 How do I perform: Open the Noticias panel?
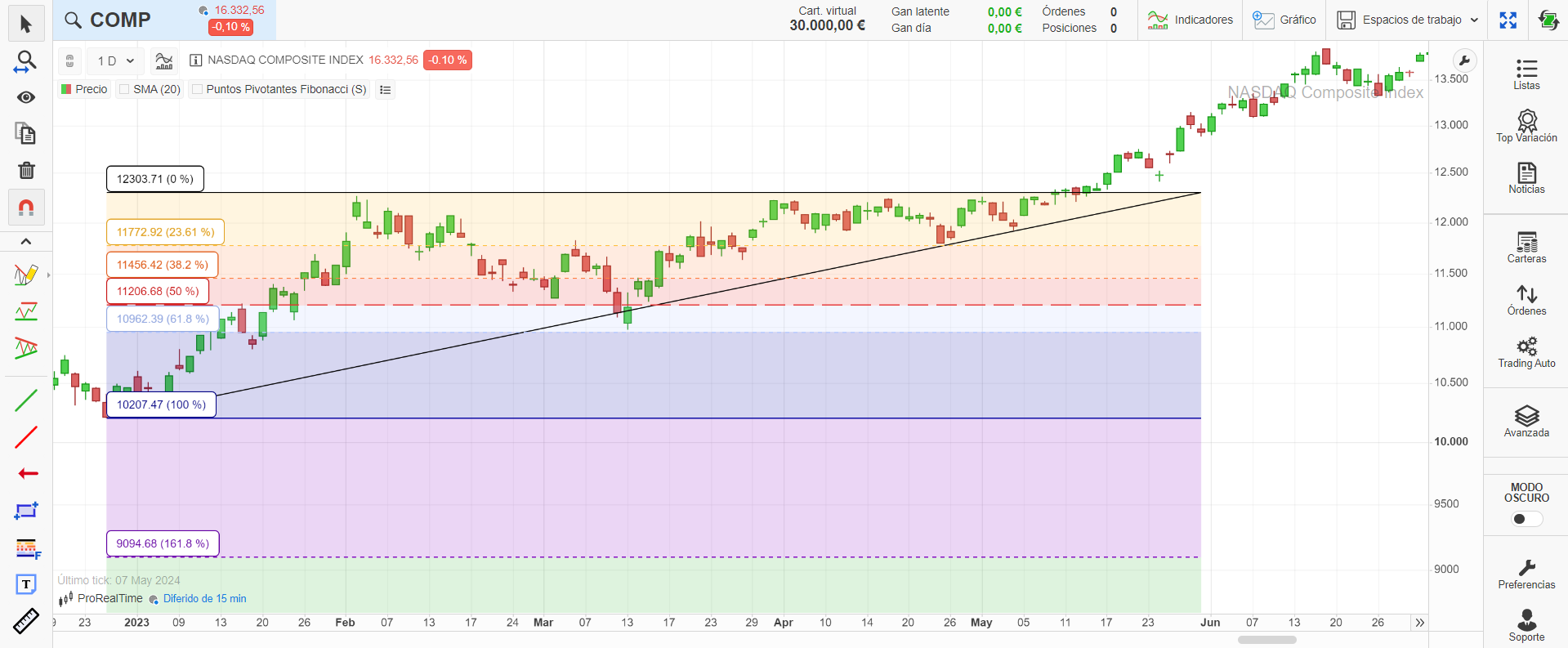point(1526,178)
